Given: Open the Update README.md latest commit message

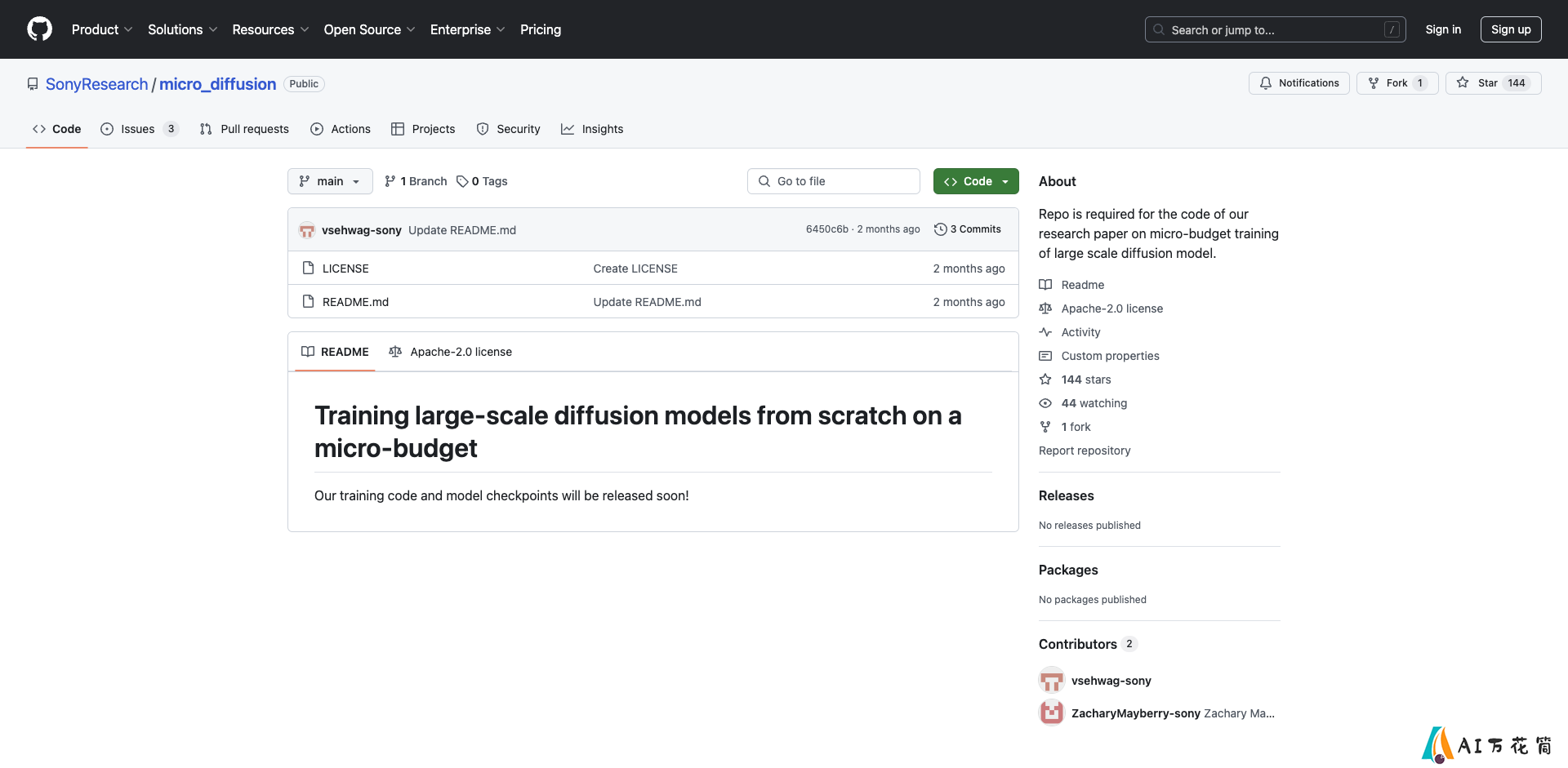Looking at the screenshot, I should point(462,230).
